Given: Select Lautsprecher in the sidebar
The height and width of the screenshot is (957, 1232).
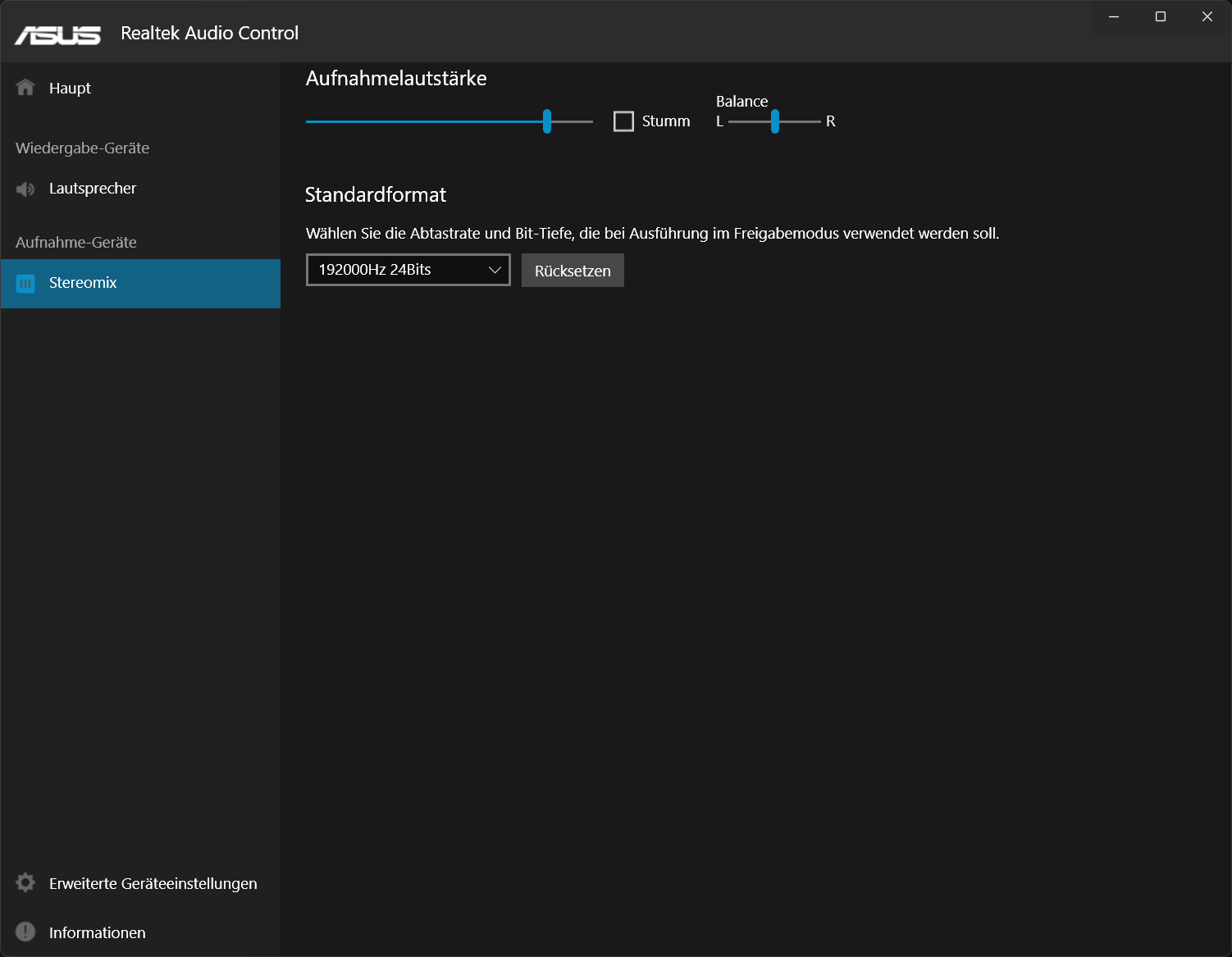Looking at the screenshot, I should pyautogui.click(x=140, y=189).
